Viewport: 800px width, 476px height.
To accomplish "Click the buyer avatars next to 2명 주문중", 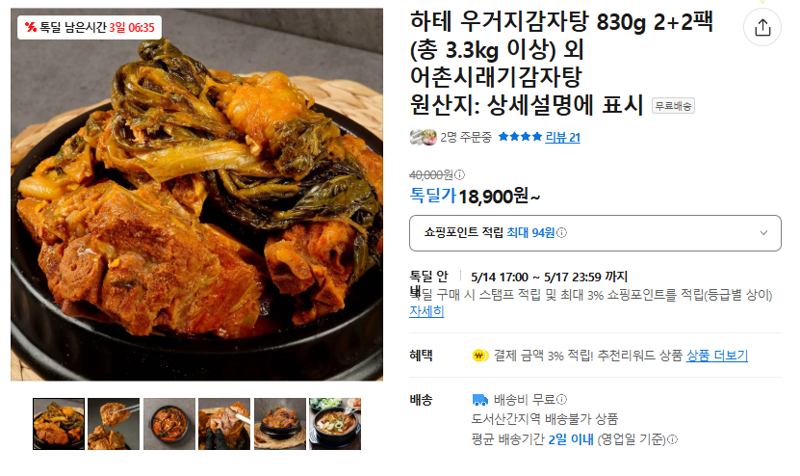I will (423, 137).
